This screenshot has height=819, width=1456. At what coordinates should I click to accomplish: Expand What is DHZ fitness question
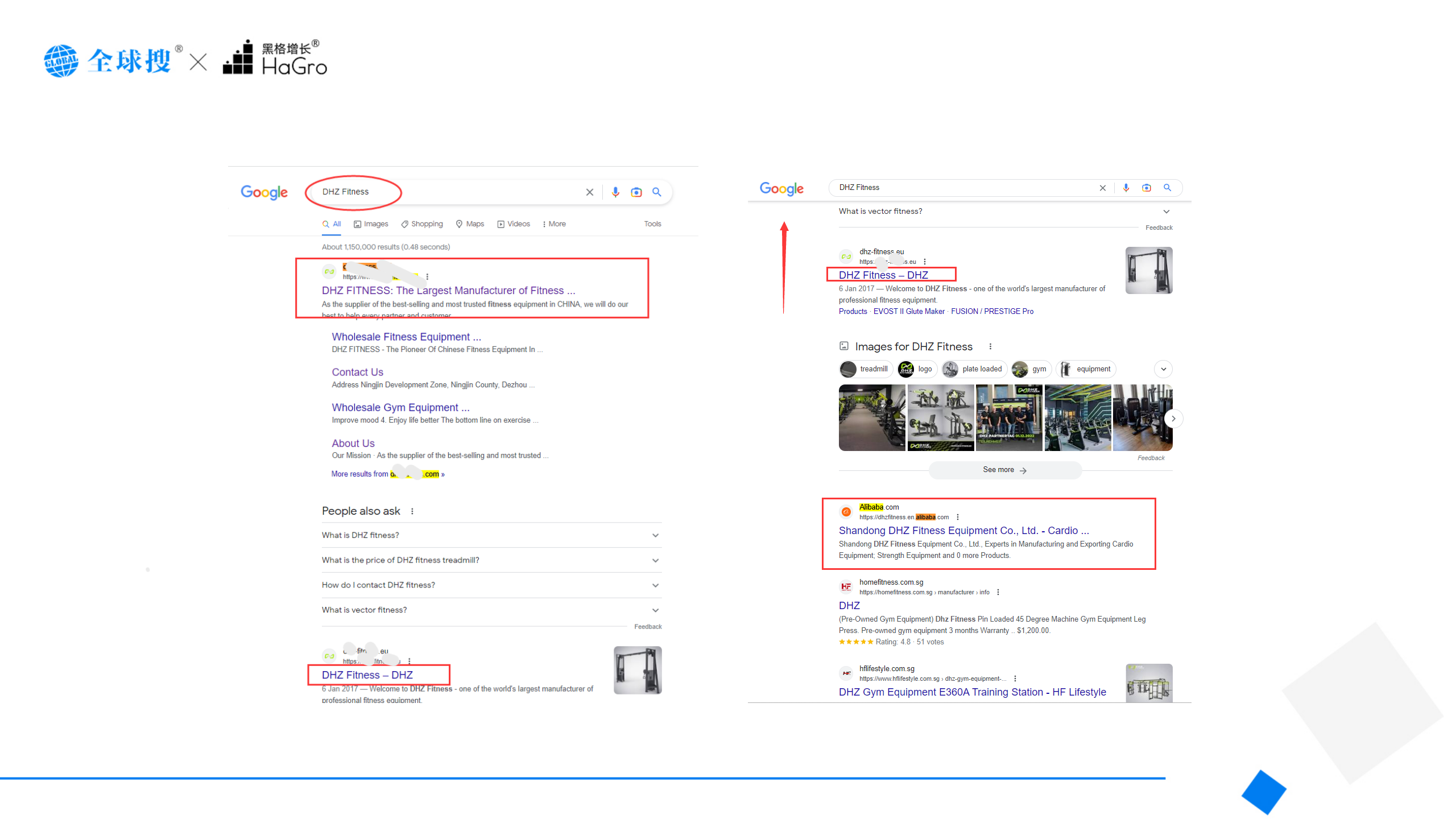491,535
